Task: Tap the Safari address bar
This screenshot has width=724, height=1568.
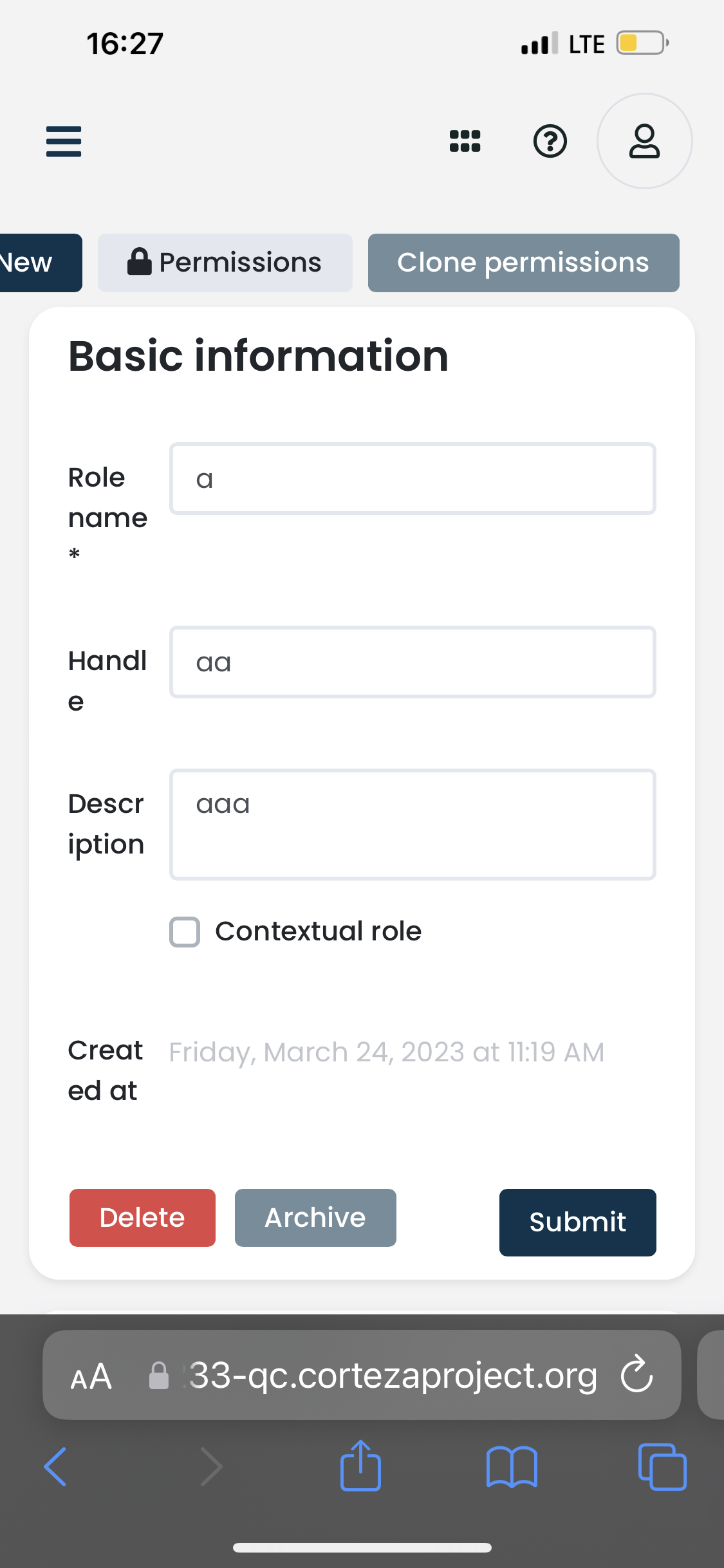Action: point(393,1375)
